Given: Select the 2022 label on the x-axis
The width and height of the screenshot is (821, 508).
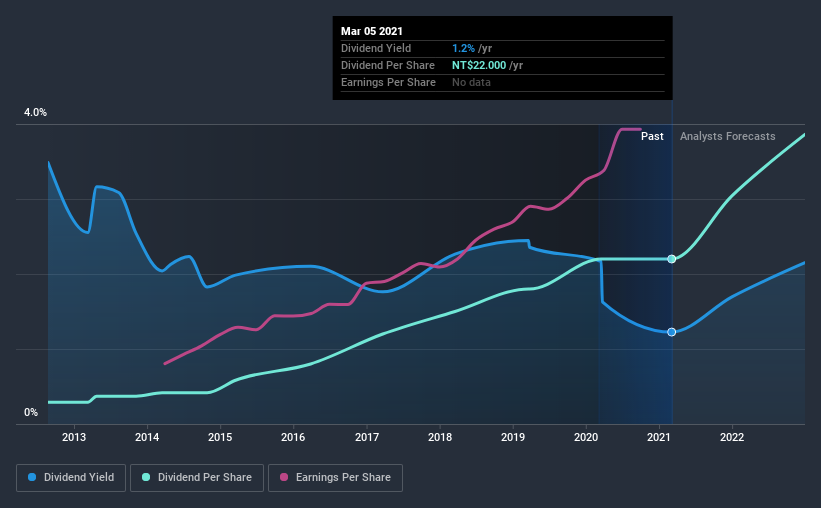Looking at the screenshot, I should coord(732,437).
